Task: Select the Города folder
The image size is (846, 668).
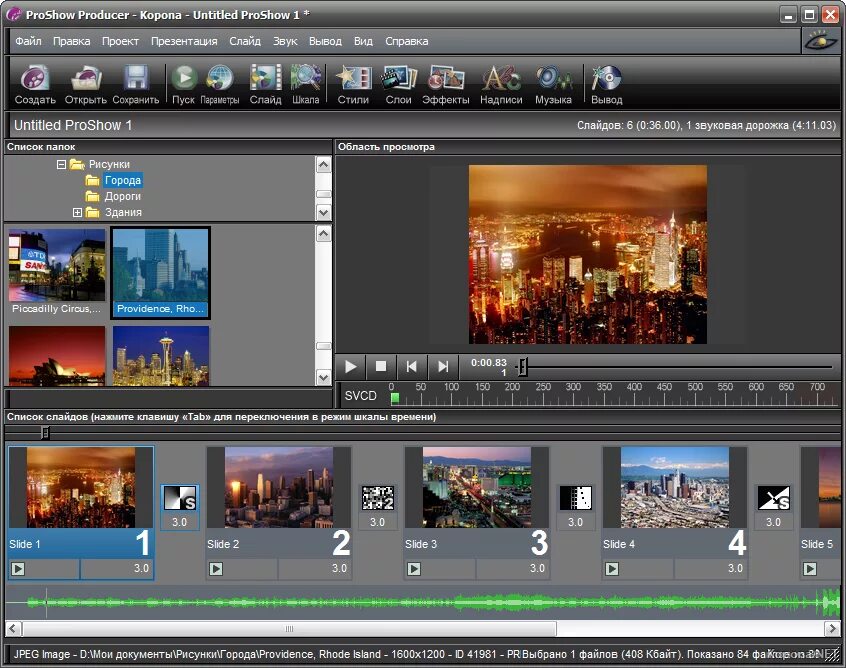Action: 122,180
